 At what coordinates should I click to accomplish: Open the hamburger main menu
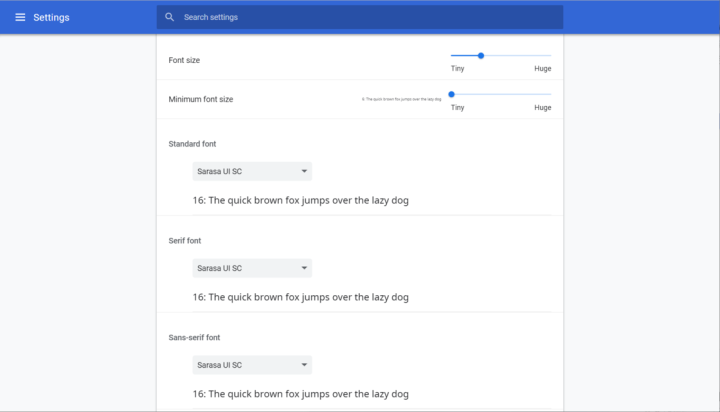click(x=20, y=17)
